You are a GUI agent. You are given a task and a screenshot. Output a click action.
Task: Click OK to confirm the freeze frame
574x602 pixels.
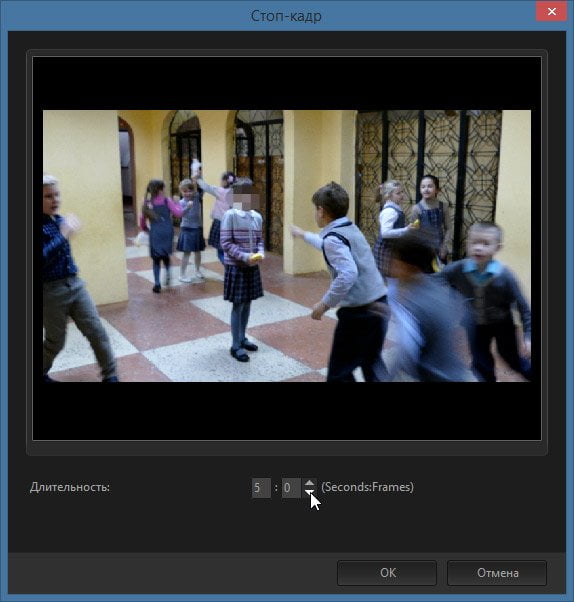coord(387,573)
